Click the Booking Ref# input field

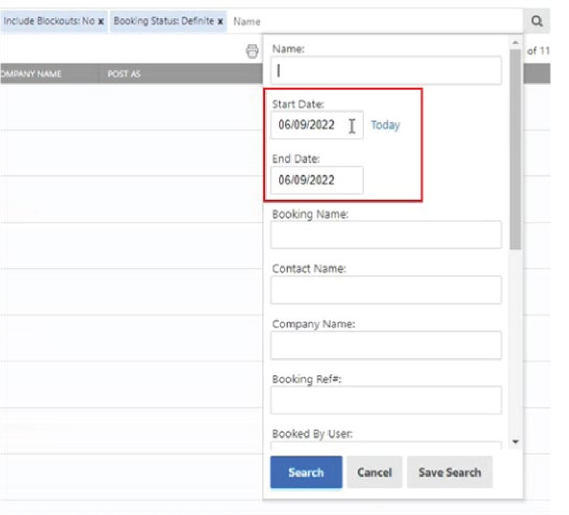coord(386,400)
